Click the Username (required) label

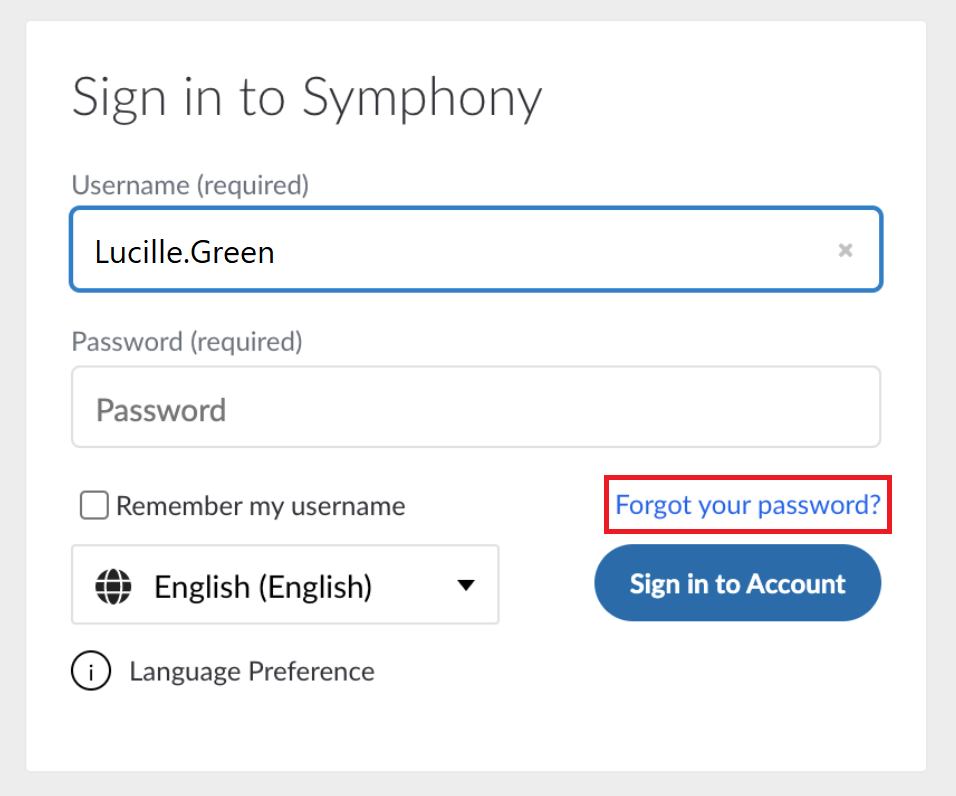click(x=190, y=185)
